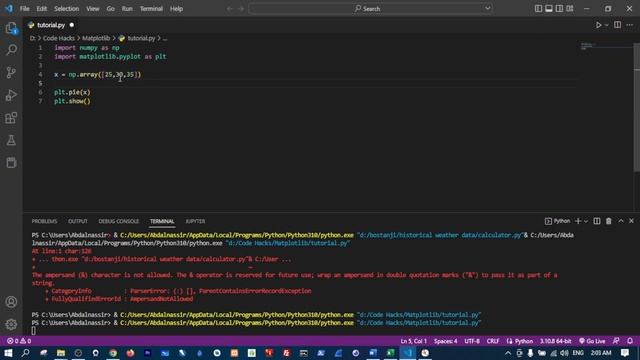Switch to the DEBUG CONSOLE tab

(118, 221)
